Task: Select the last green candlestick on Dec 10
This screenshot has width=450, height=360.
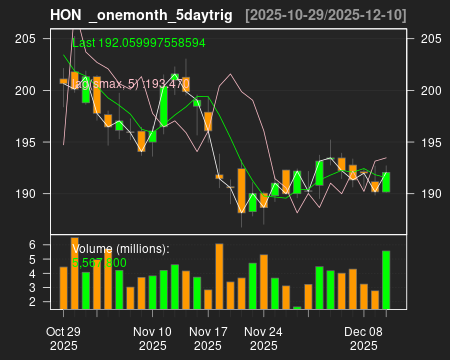Action: (386, 182)
